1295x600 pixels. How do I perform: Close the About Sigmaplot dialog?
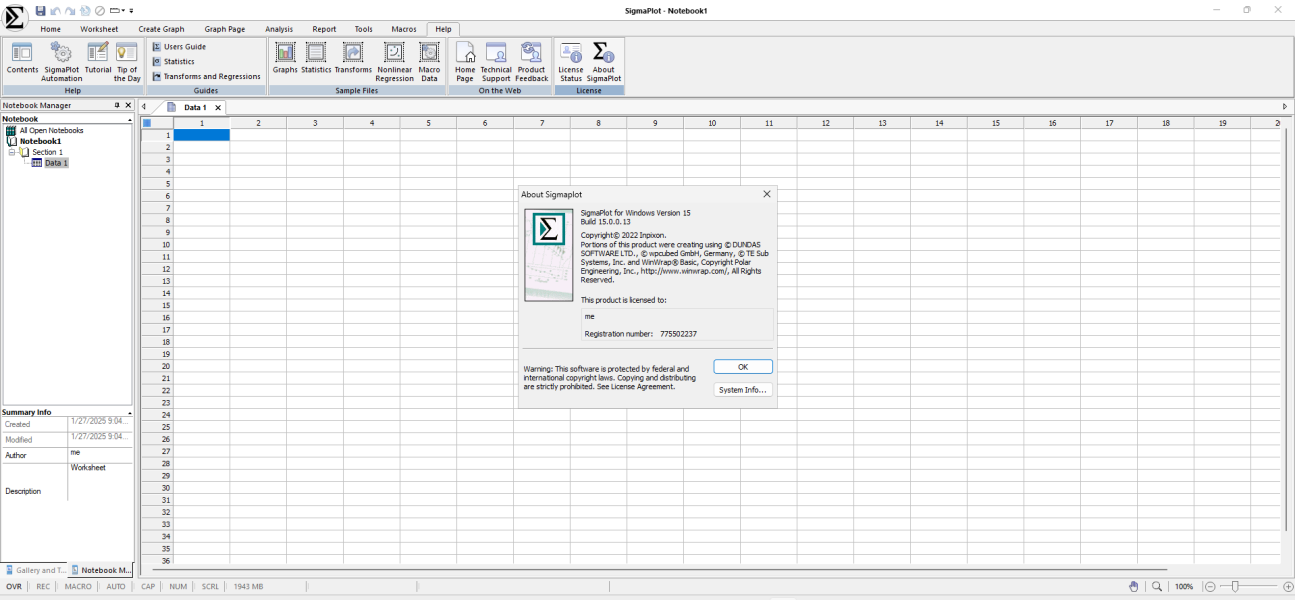[767, 194]
